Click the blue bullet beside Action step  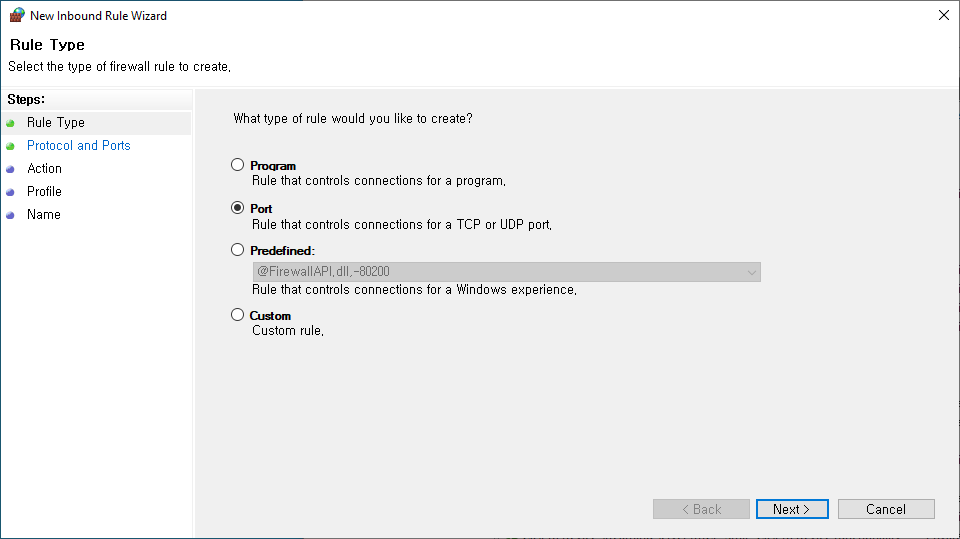click(x=11, y=169)
